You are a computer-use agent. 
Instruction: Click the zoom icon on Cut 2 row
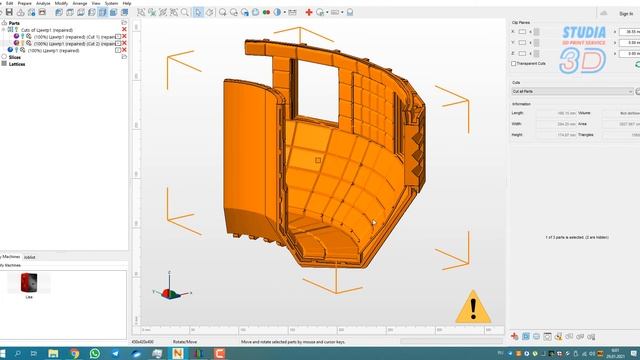click(29, 43)
